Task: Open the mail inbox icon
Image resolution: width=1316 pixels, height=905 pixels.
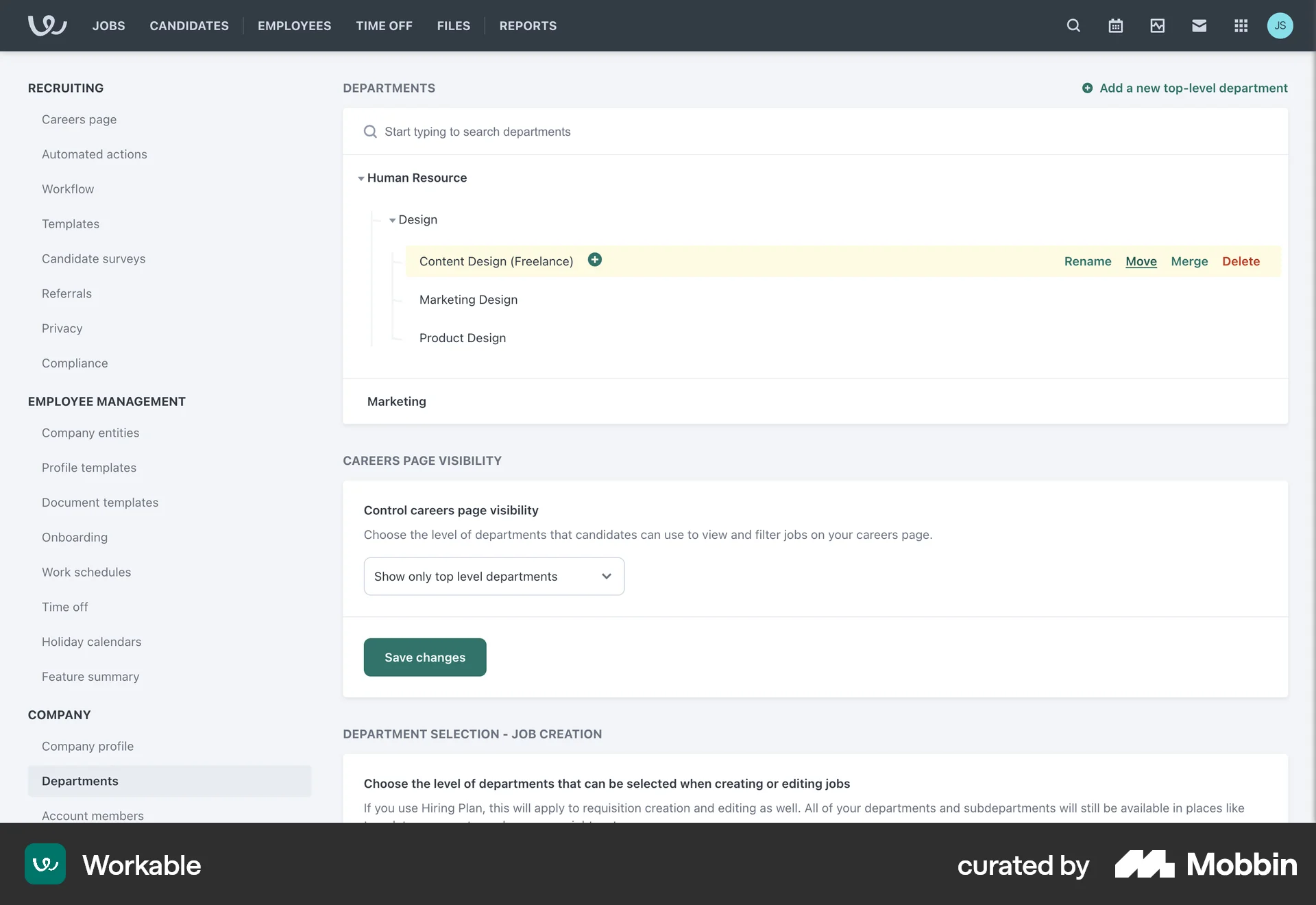Action: (x=1199, y=25)
